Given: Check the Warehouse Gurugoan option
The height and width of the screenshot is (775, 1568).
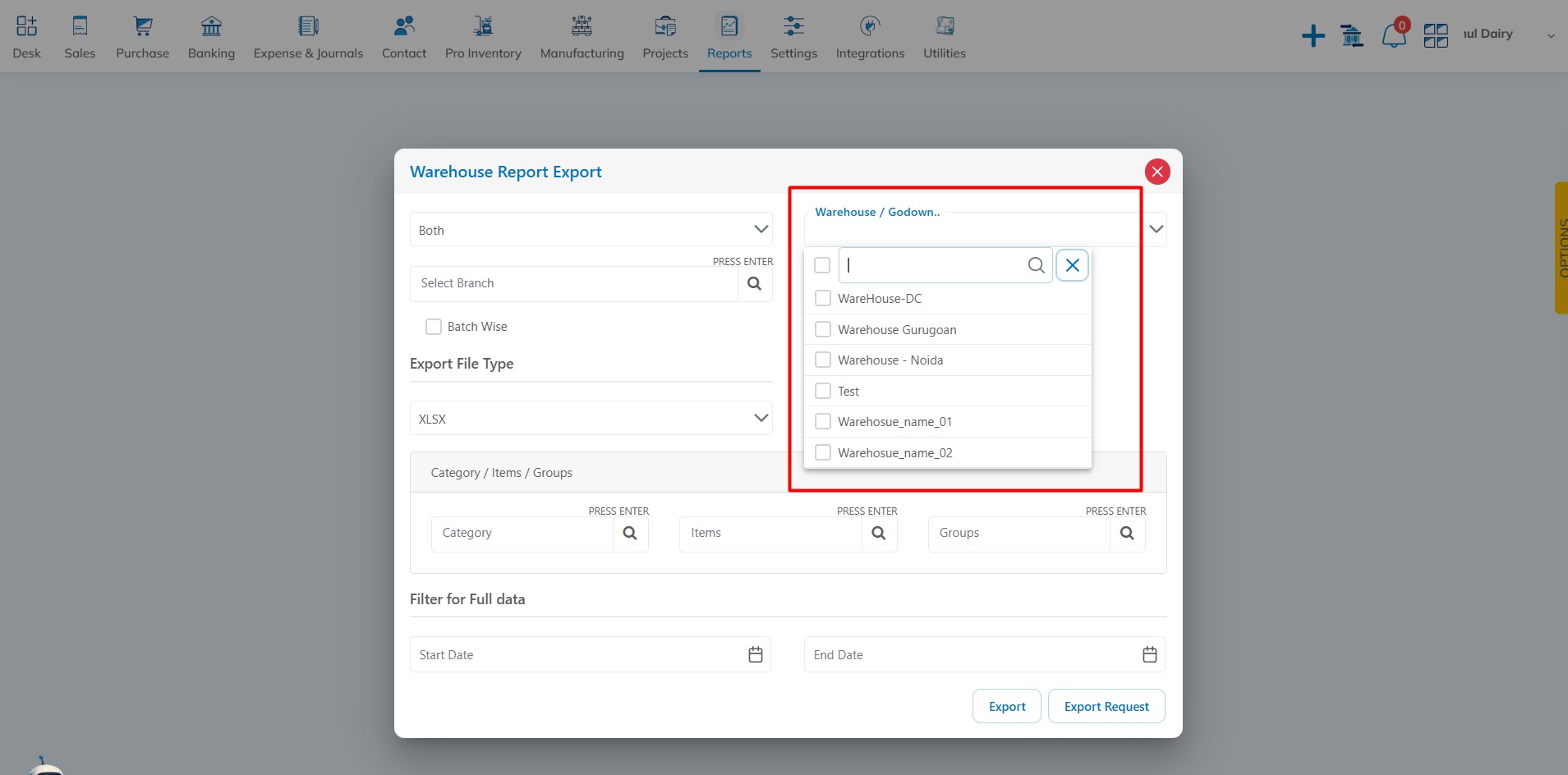Looking at the screenshot, I should tap(823, 329).
